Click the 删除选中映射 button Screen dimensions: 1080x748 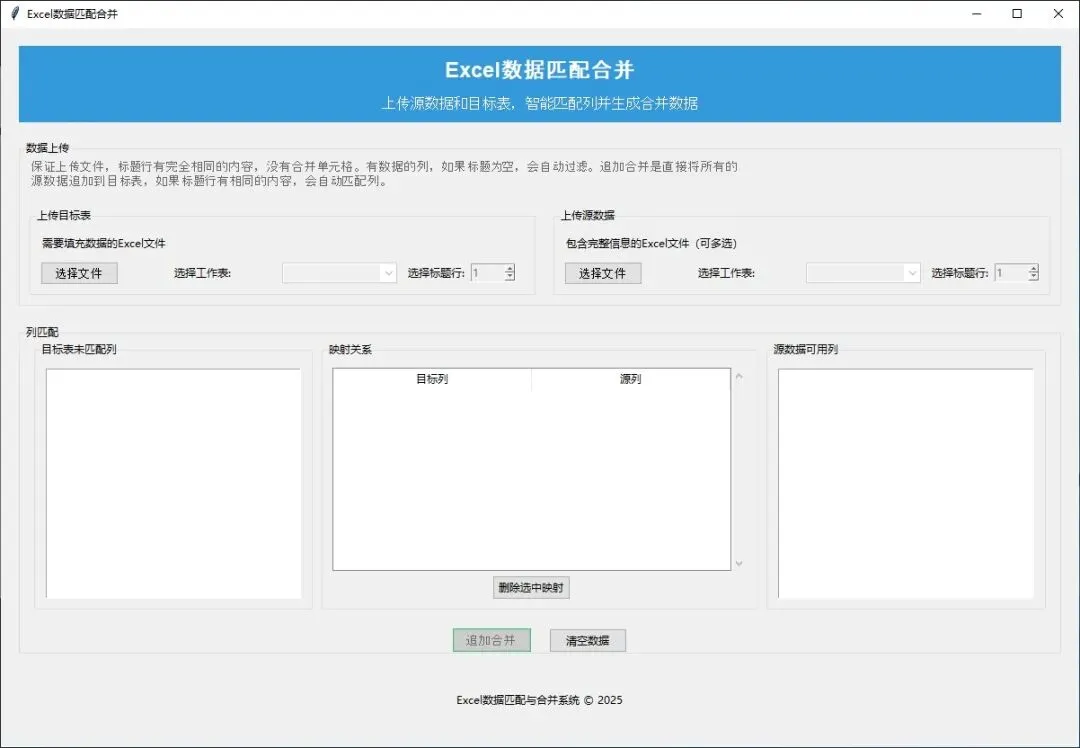tap(531, 588)
